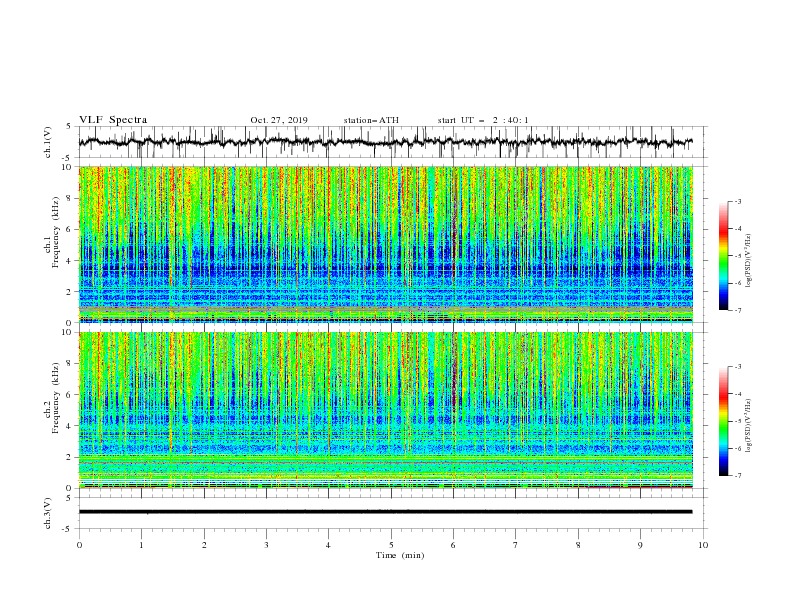Click the ch.1 frequency tick label "4"
This screenshot has width=792, height=612.
click(x=69, y=261)
